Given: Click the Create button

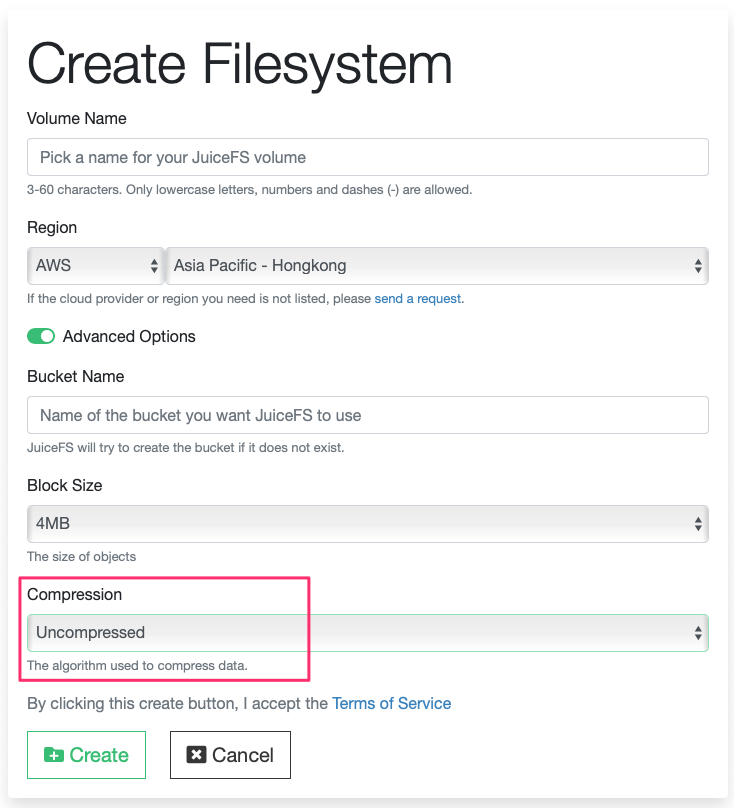Looking at the screenshot, I should (87, 755).
